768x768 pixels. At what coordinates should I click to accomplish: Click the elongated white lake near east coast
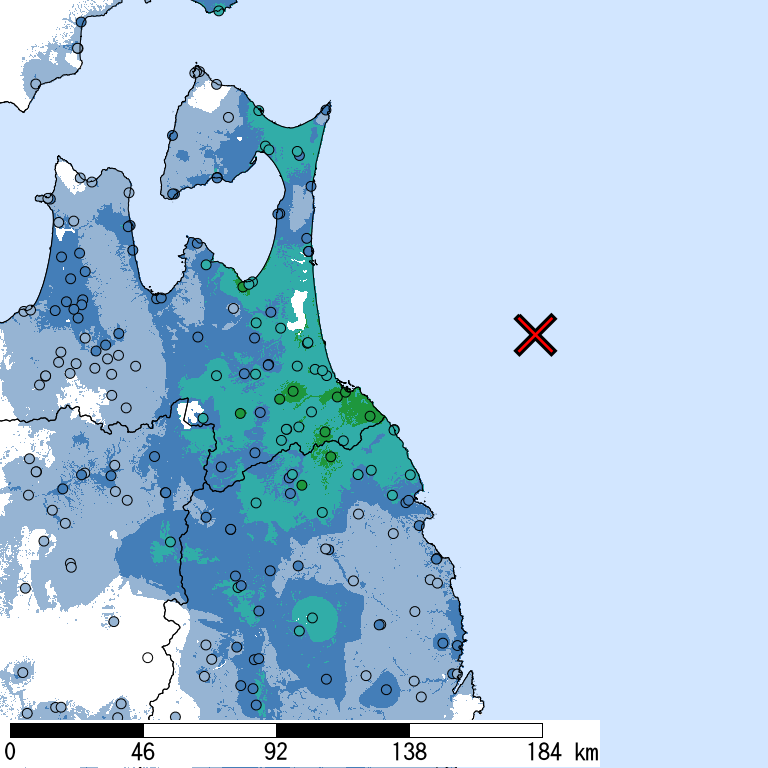[297, 309]
